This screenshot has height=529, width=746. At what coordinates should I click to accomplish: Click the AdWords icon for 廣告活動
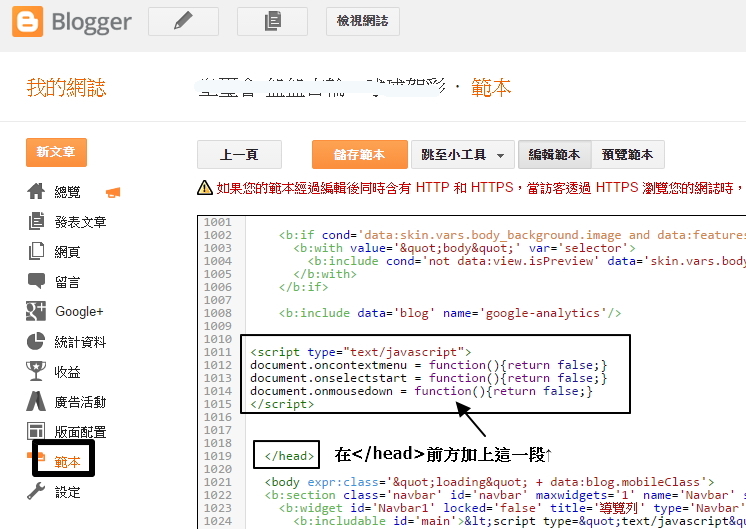[x=36, y=401]
